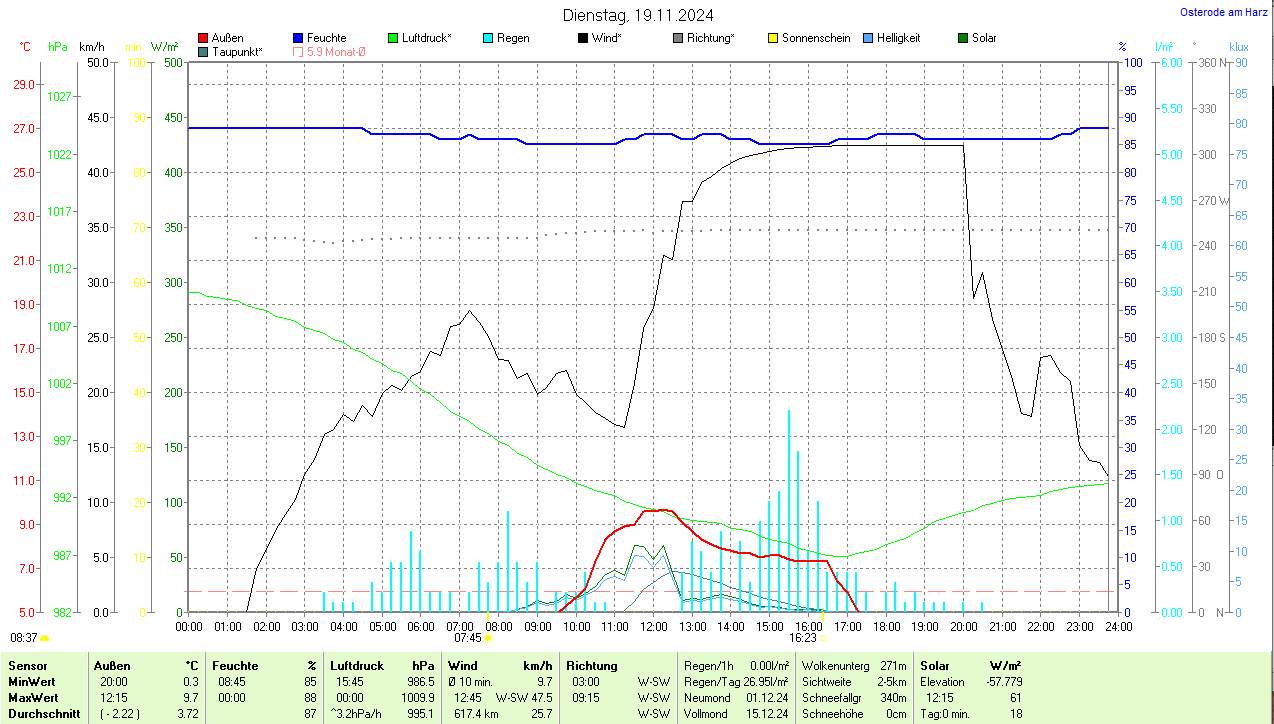The height and width of the screenshot is (724, 1274).
Task: Click the yellow Sonnenschein legend square
Action: 773,38
